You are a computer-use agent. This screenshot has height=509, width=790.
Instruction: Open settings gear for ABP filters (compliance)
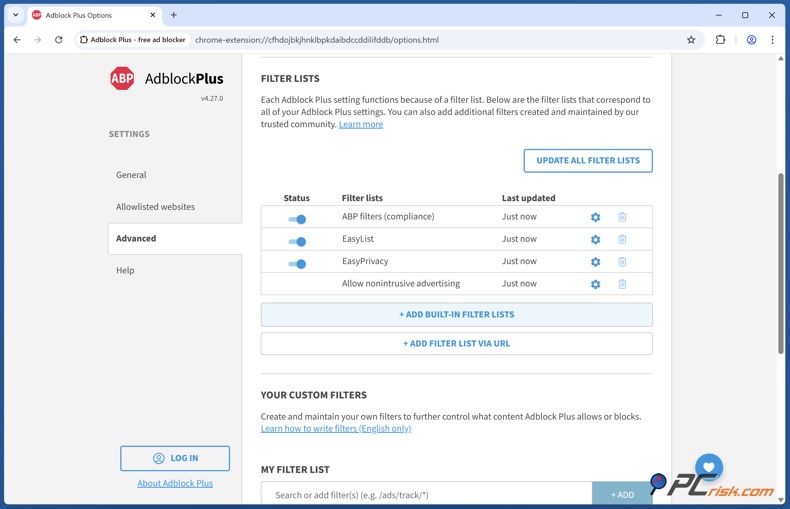tap(595, 217)
